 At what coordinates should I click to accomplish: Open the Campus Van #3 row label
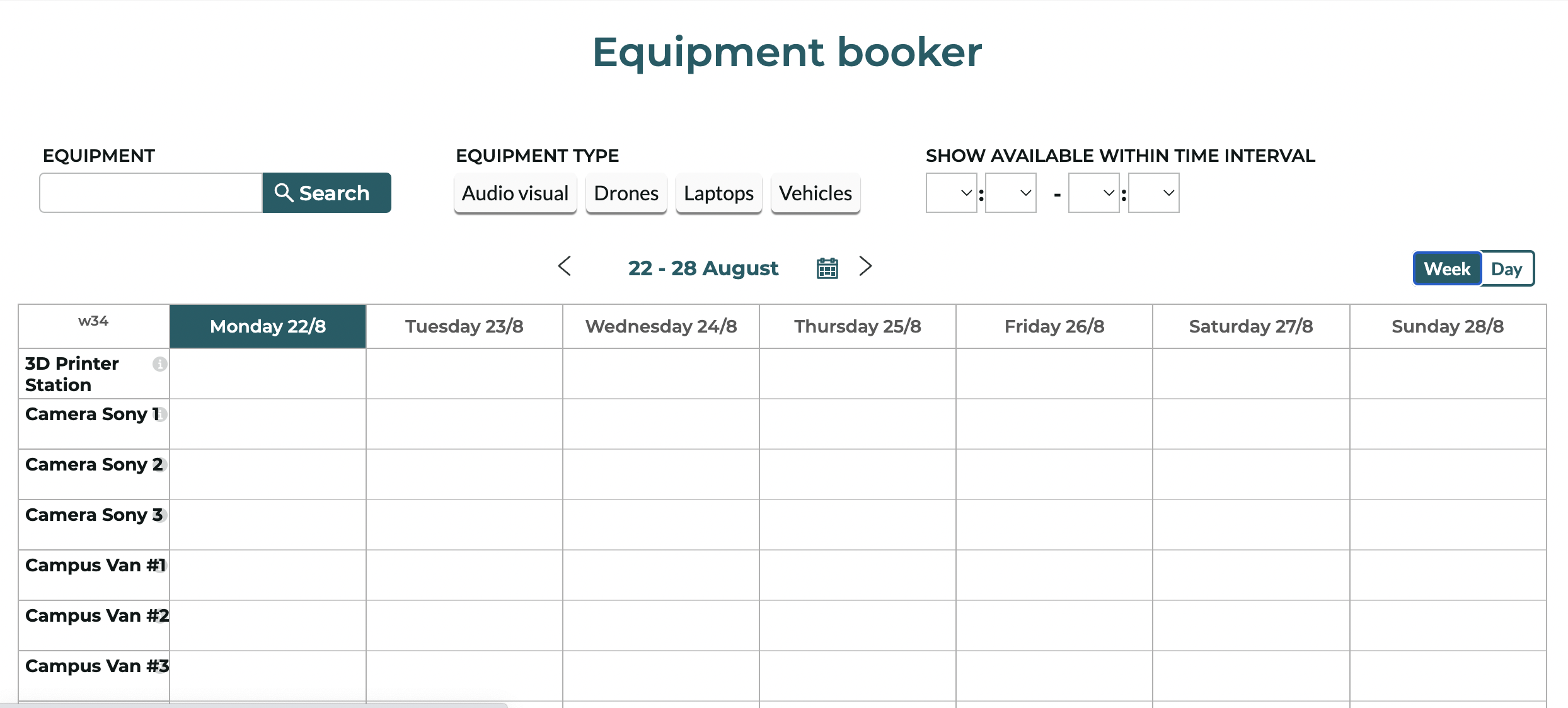[97, 666]
